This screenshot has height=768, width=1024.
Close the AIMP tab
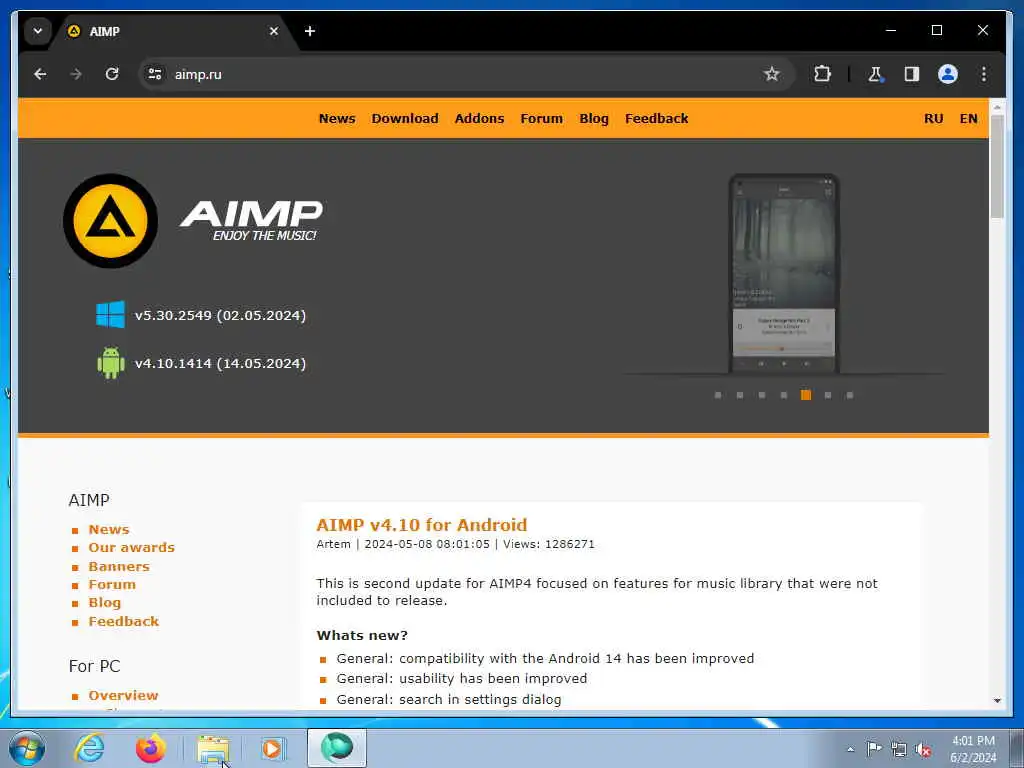coord(274,31)
